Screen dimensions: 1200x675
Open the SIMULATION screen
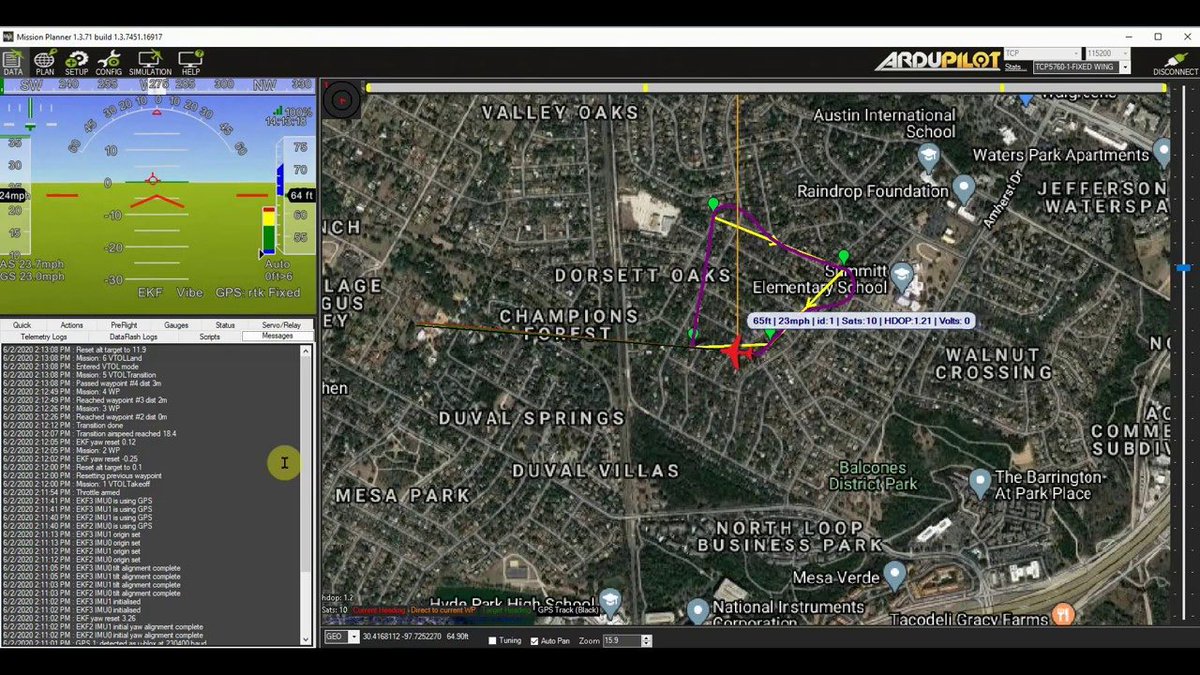(150, 63)
